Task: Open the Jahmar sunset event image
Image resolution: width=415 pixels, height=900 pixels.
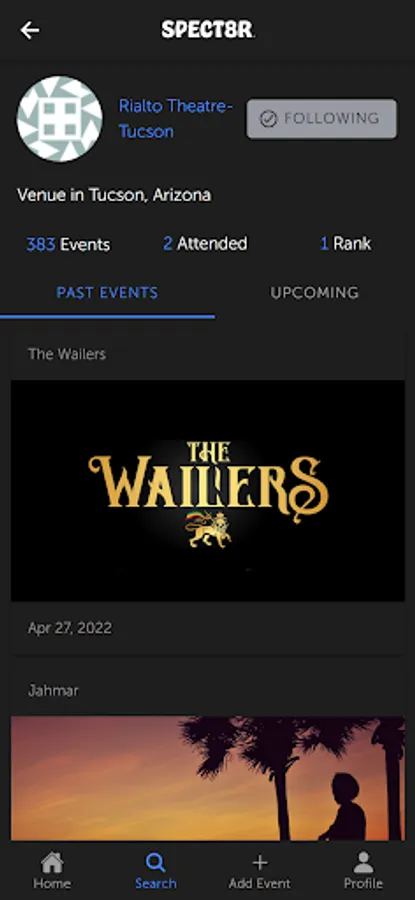Action: (x=208, y=778)
